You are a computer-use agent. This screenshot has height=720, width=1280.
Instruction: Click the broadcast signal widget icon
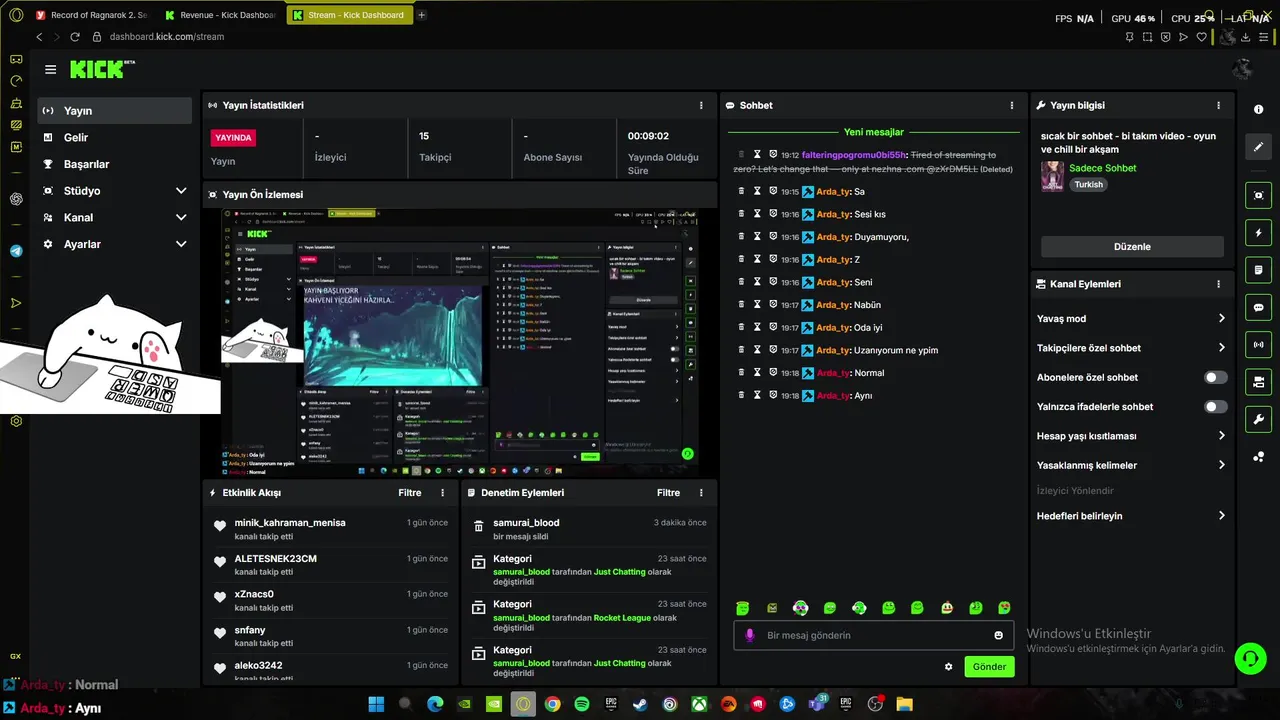point(1258,345)
